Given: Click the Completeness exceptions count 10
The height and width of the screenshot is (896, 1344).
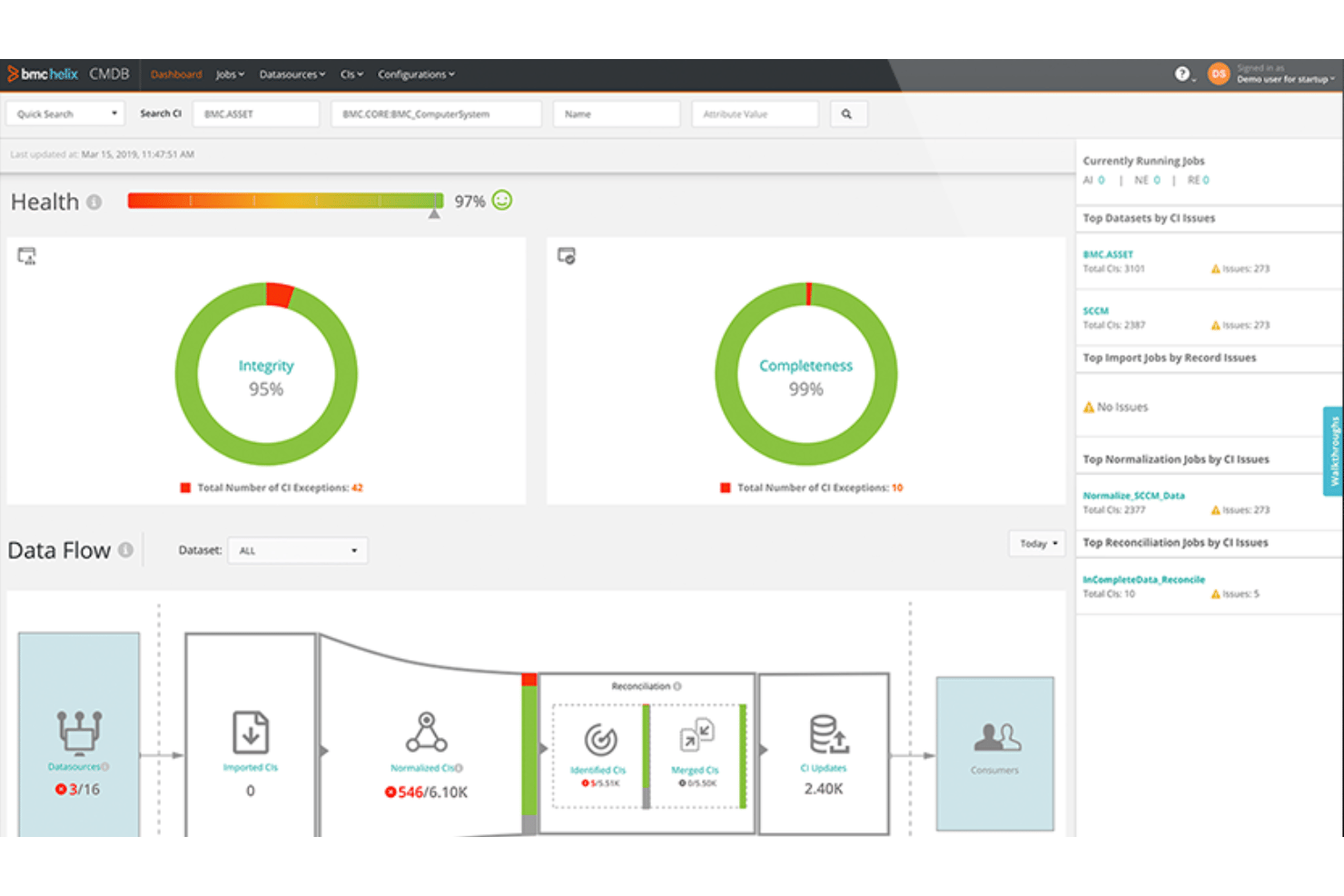Looking at the screenshot, I should click(897, 488).
